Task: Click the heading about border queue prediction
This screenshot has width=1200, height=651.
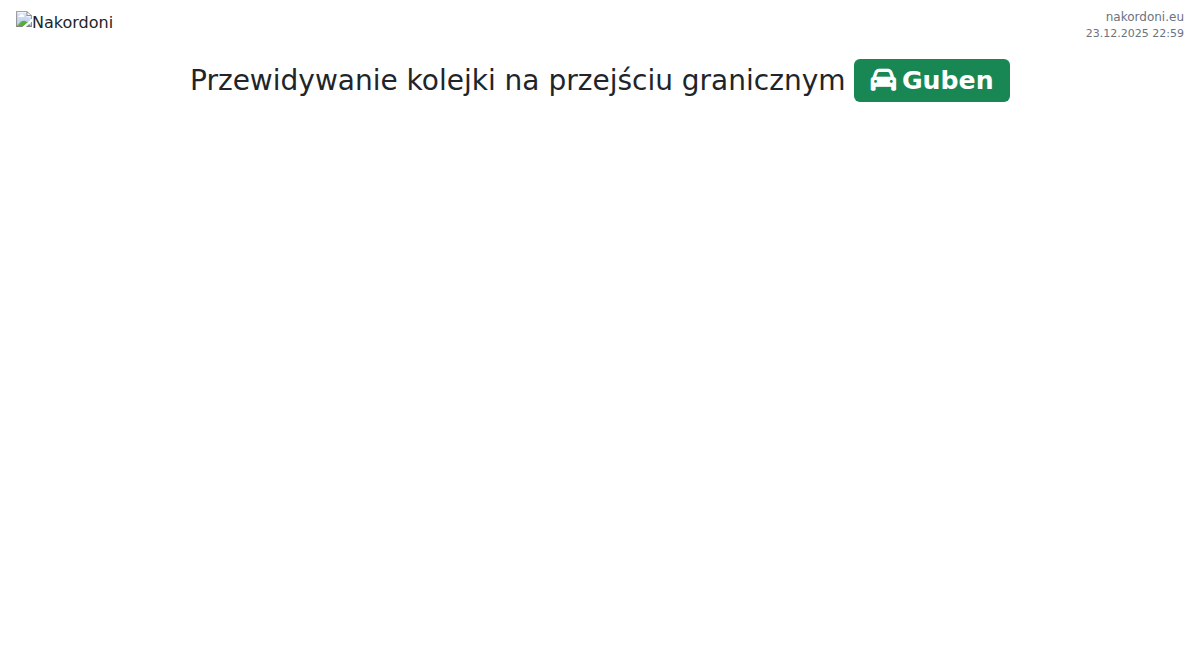Action: pyautogui.click(x=517, y=79)
